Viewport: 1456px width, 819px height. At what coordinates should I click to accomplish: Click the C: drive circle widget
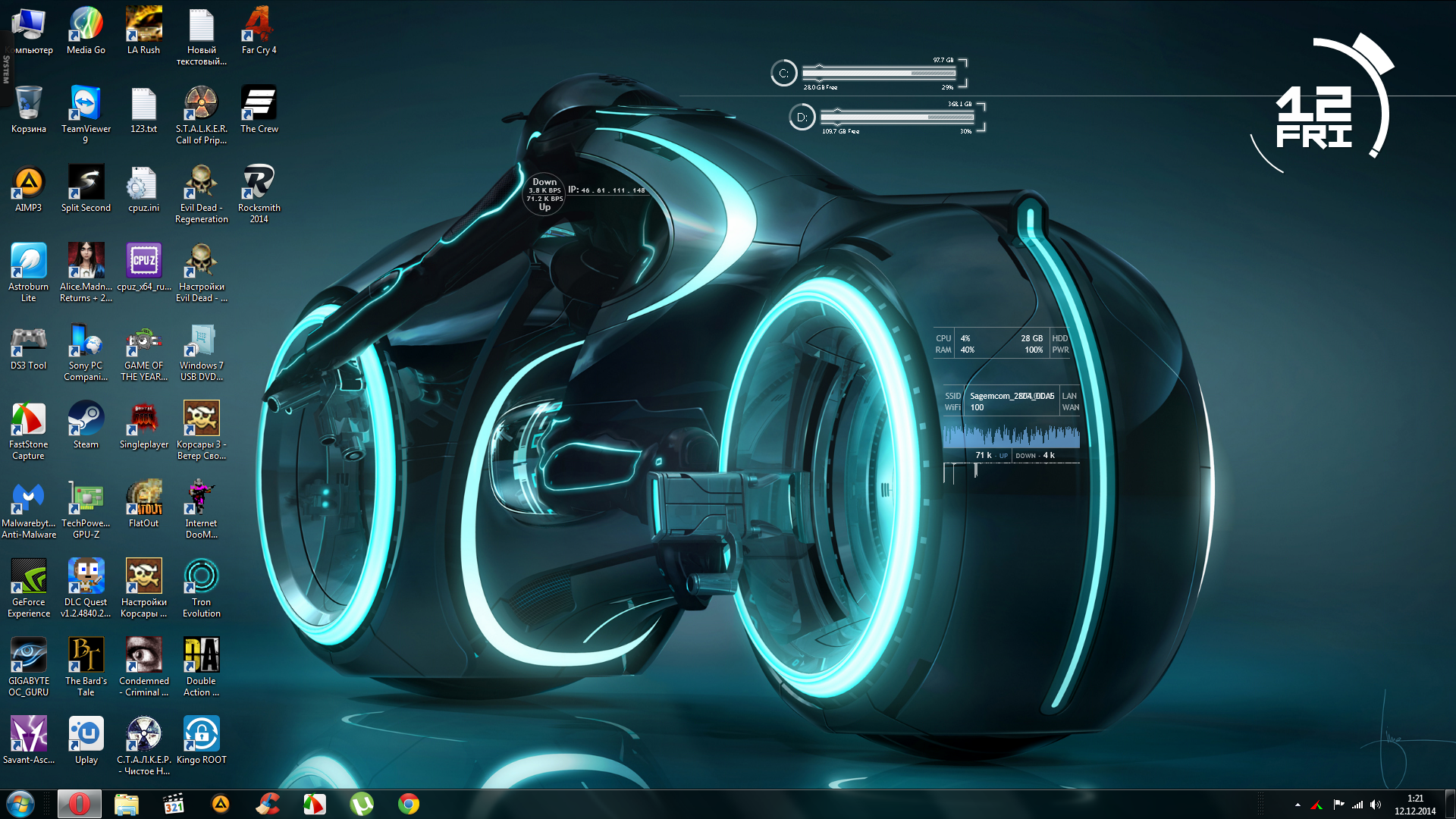(x=784, y=74)
